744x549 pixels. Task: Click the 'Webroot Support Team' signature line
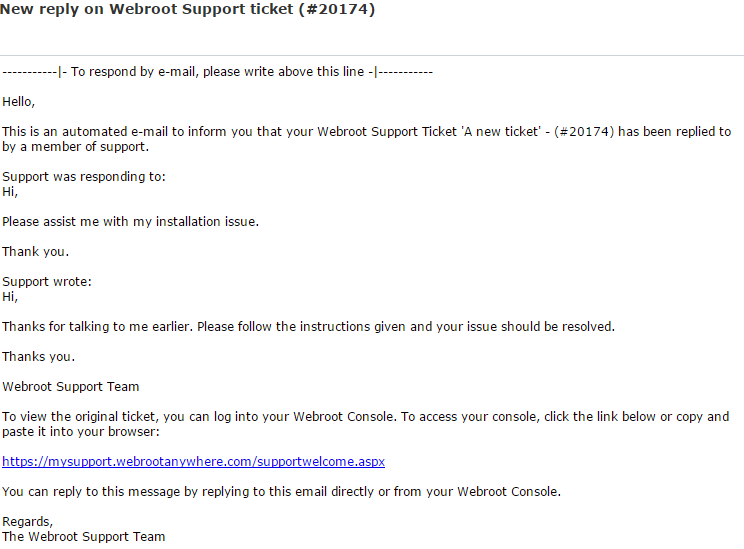click(x=71, y=387)
